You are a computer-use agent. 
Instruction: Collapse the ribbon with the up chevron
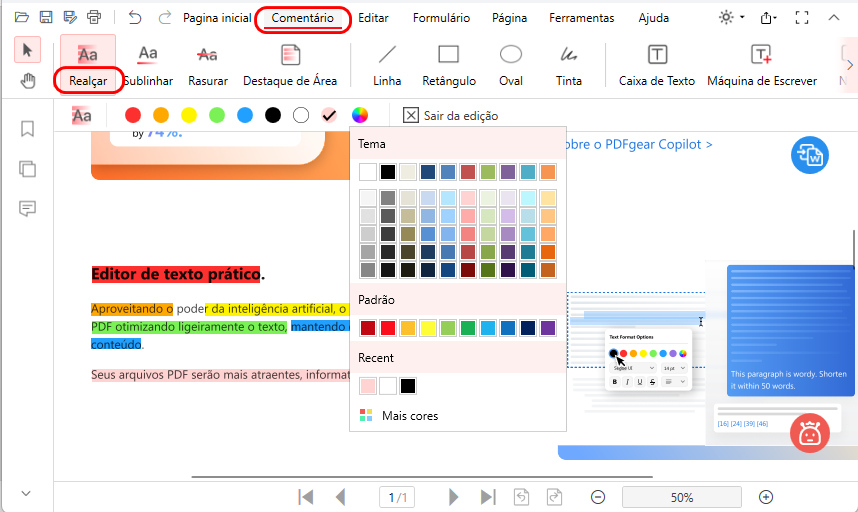pyautogui.click(x=833, y=18)
